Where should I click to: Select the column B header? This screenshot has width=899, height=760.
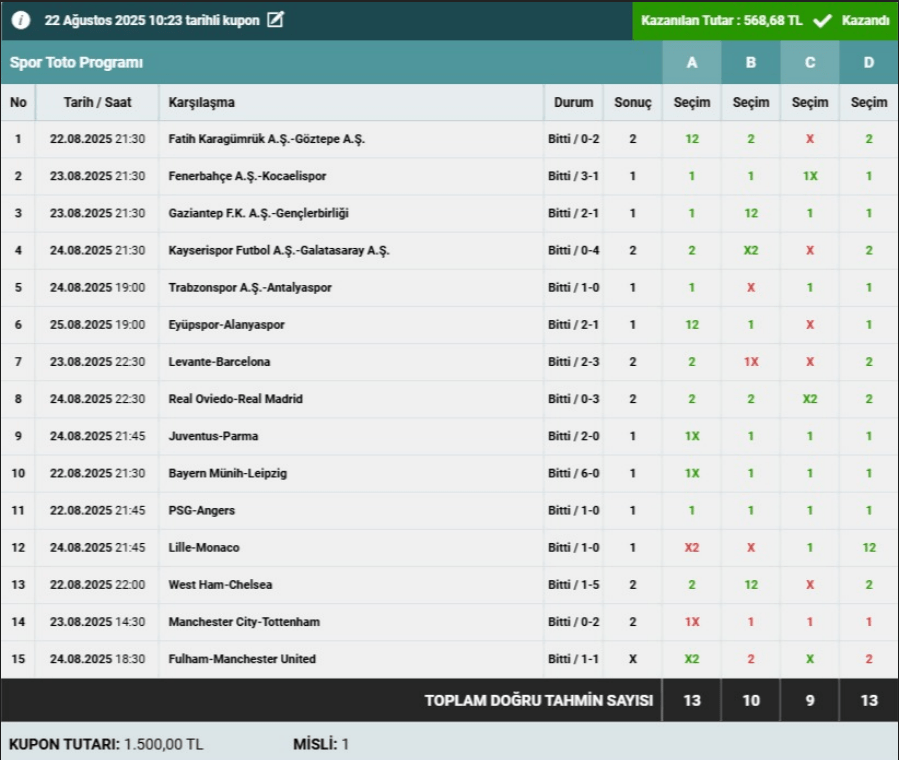751,63
